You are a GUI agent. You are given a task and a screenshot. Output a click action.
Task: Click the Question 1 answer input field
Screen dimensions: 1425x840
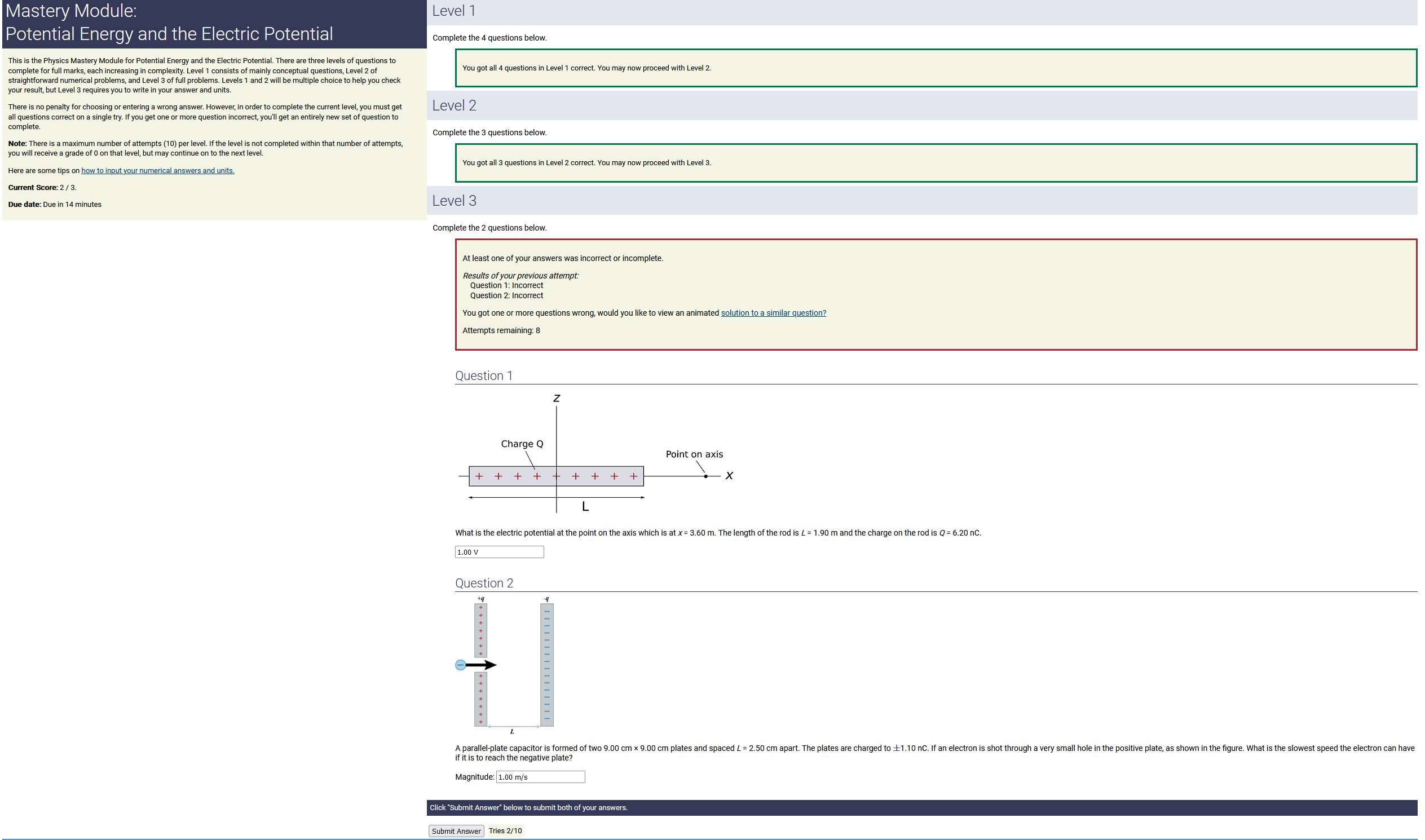click(x=500, y=552)
